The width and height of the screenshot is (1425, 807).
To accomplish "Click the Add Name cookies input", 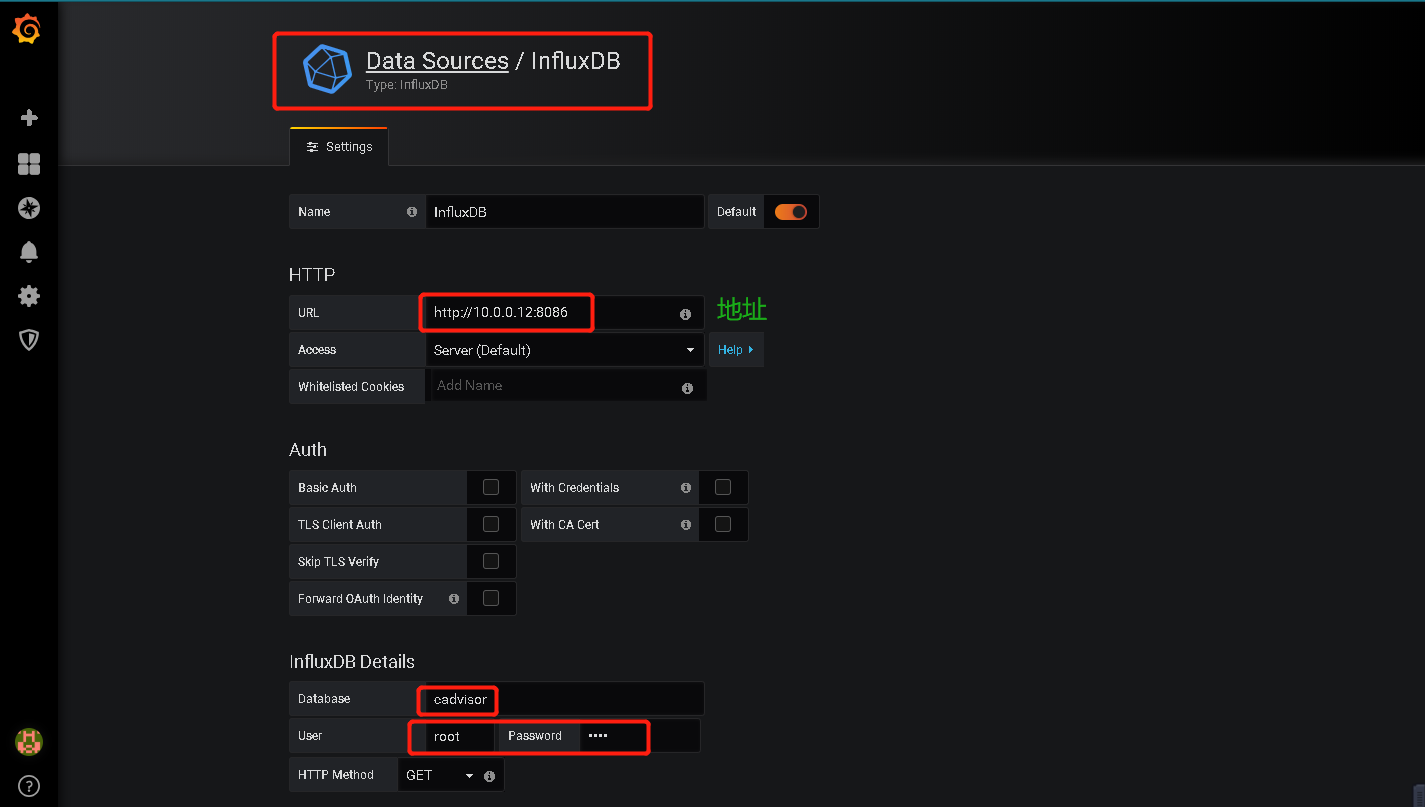I will (x=565, y=386).
